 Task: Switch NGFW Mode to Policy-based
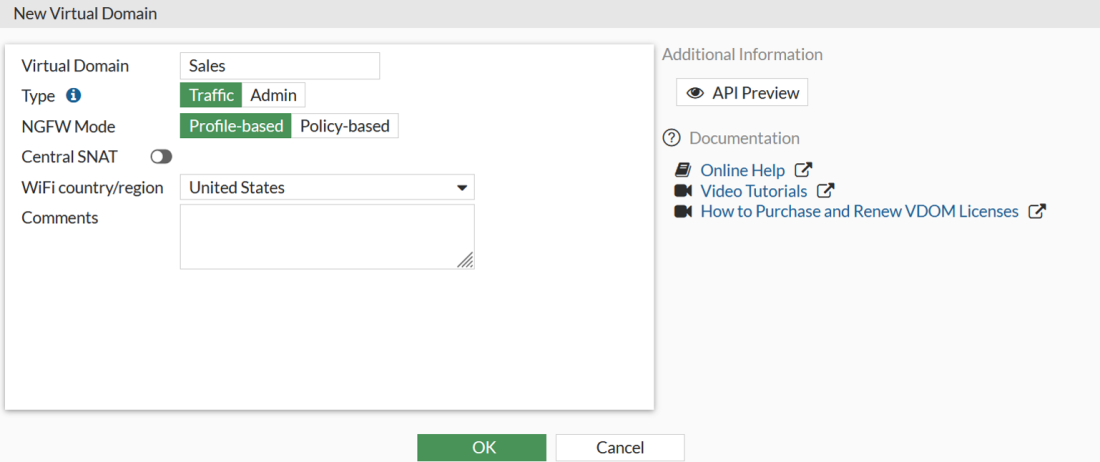tap(345, 126)
